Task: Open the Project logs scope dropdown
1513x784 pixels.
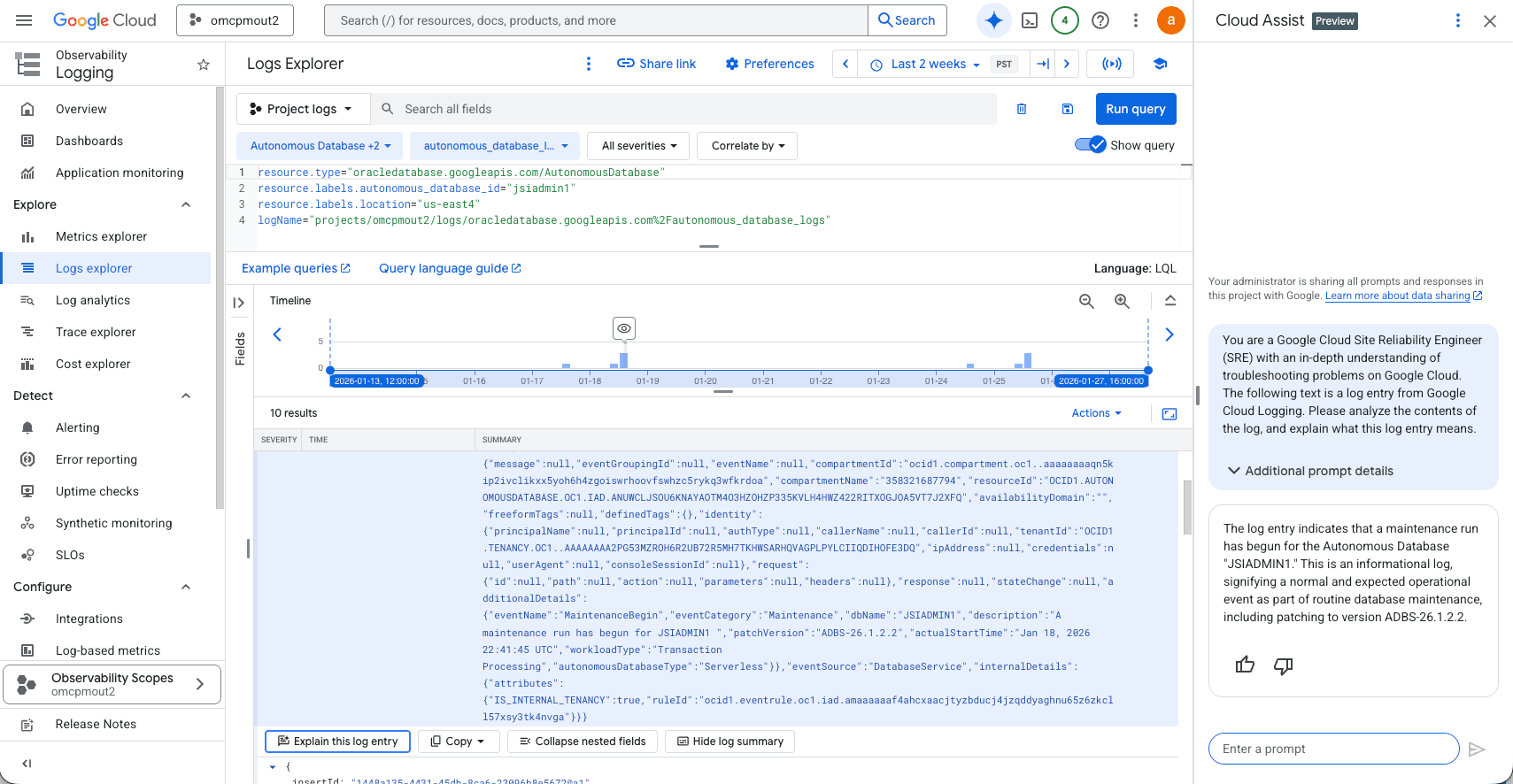Action: 302,109
